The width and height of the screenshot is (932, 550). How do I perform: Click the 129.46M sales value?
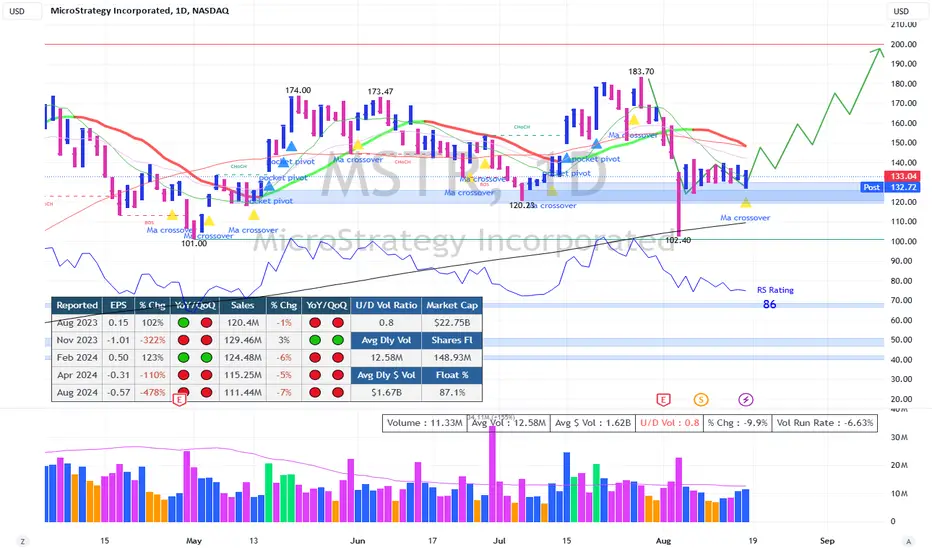coord(243,340)
